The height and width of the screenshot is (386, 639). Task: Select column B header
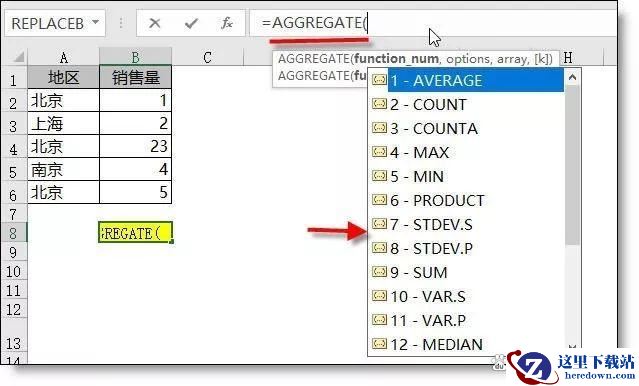tap(135, 57)
